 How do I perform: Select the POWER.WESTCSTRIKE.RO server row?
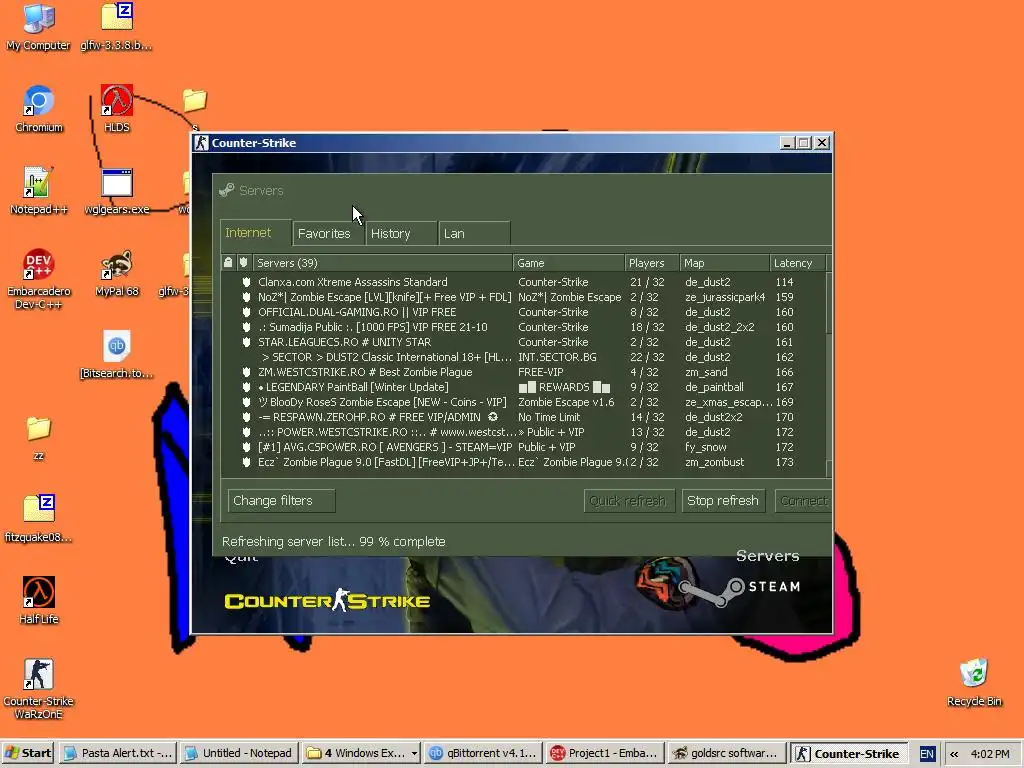[524, 432]
